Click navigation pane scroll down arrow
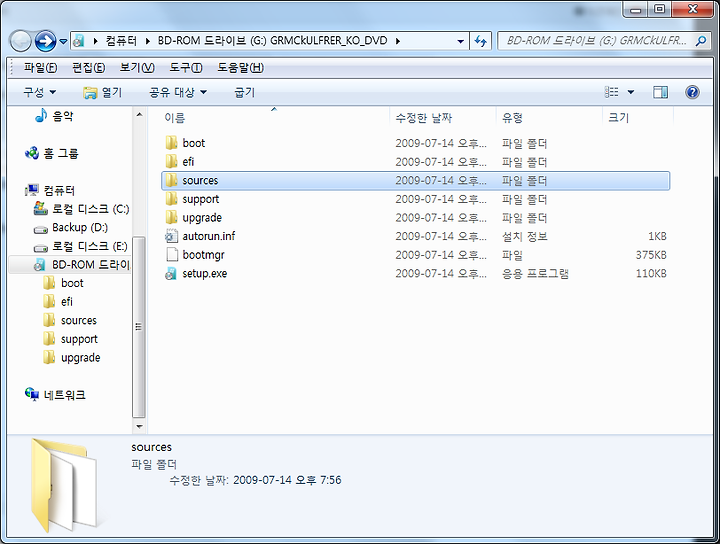Screen dimensions: 720x544 [139, 426]
